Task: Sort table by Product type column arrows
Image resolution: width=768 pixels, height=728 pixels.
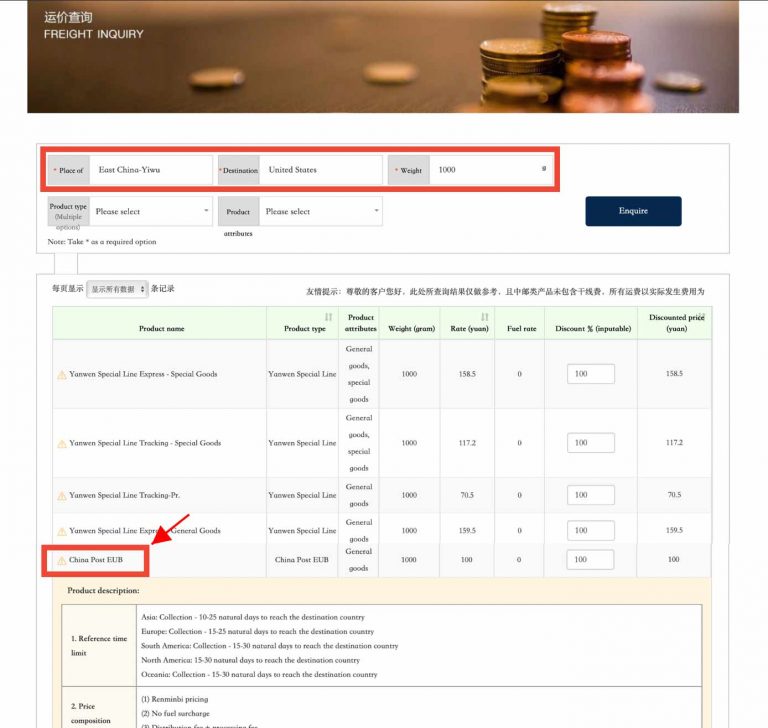Action: point(328,316)
